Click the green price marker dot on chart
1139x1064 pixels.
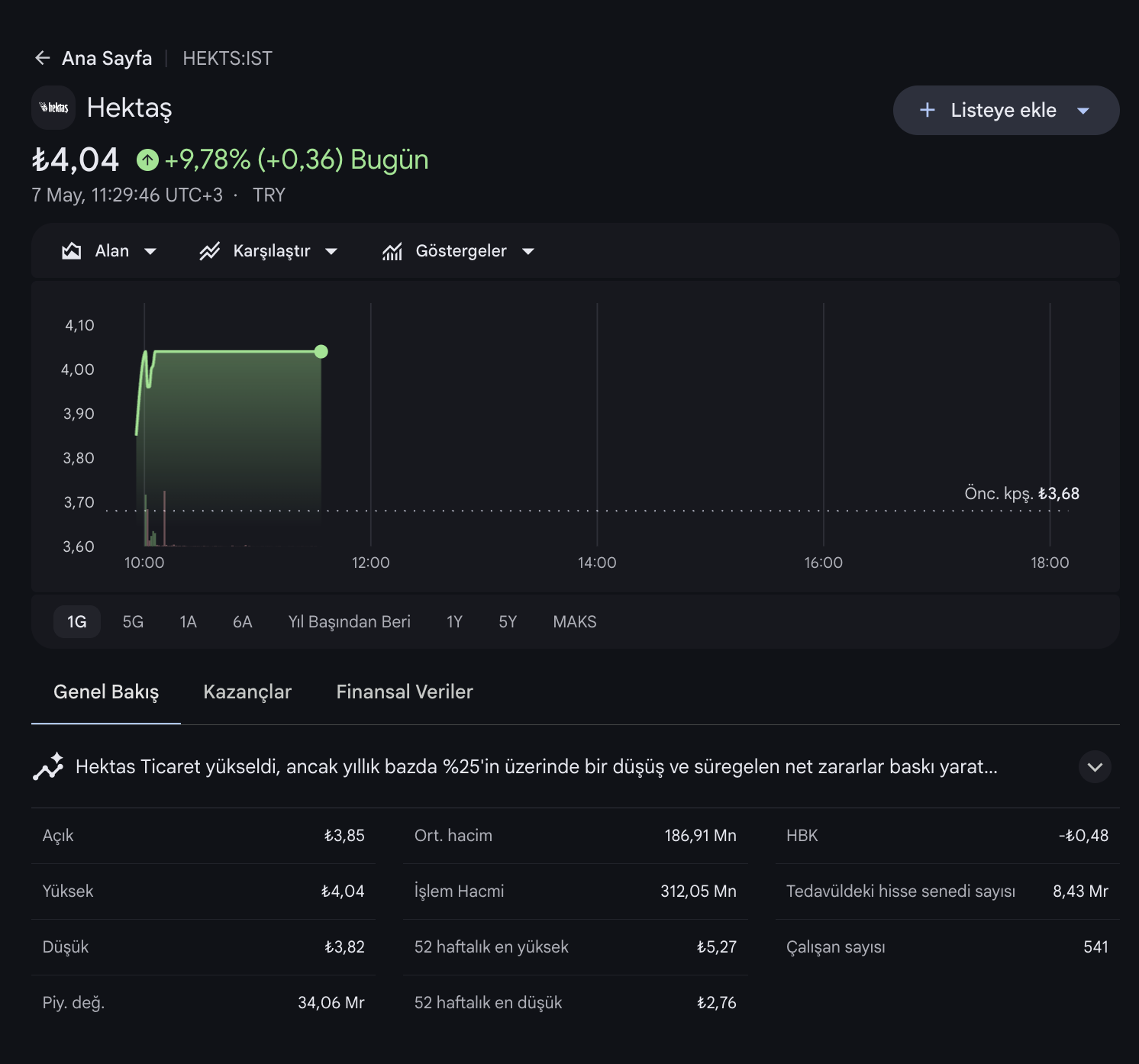(321, 352)
